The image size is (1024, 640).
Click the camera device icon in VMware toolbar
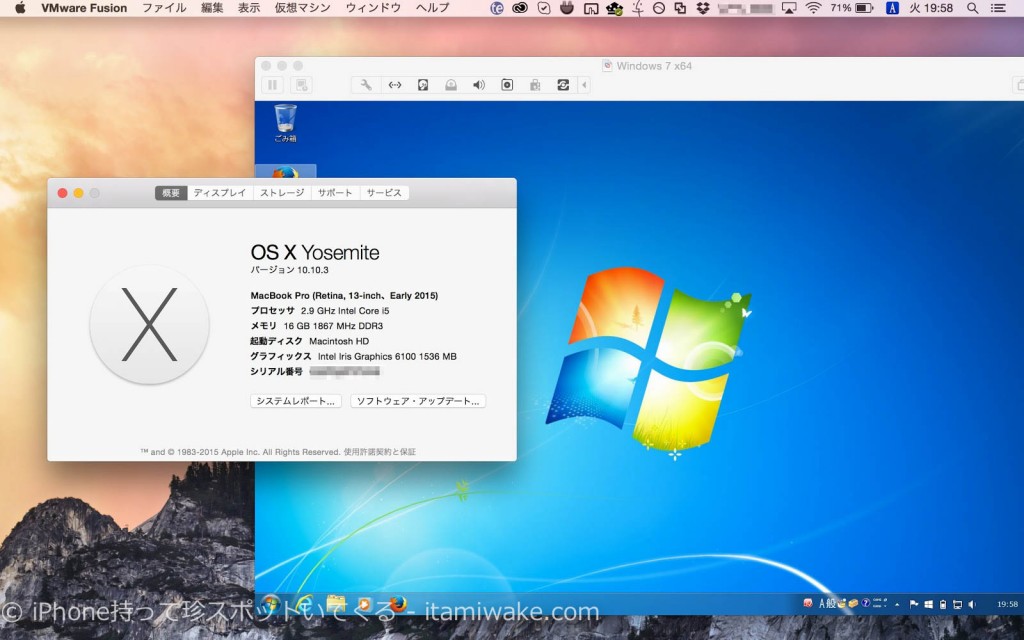click(507, 85)
